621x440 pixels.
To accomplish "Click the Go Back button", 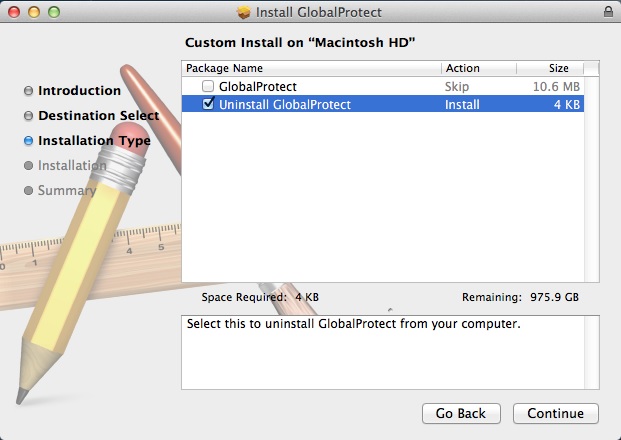I will pyautogui.click(x=461, y=413).
